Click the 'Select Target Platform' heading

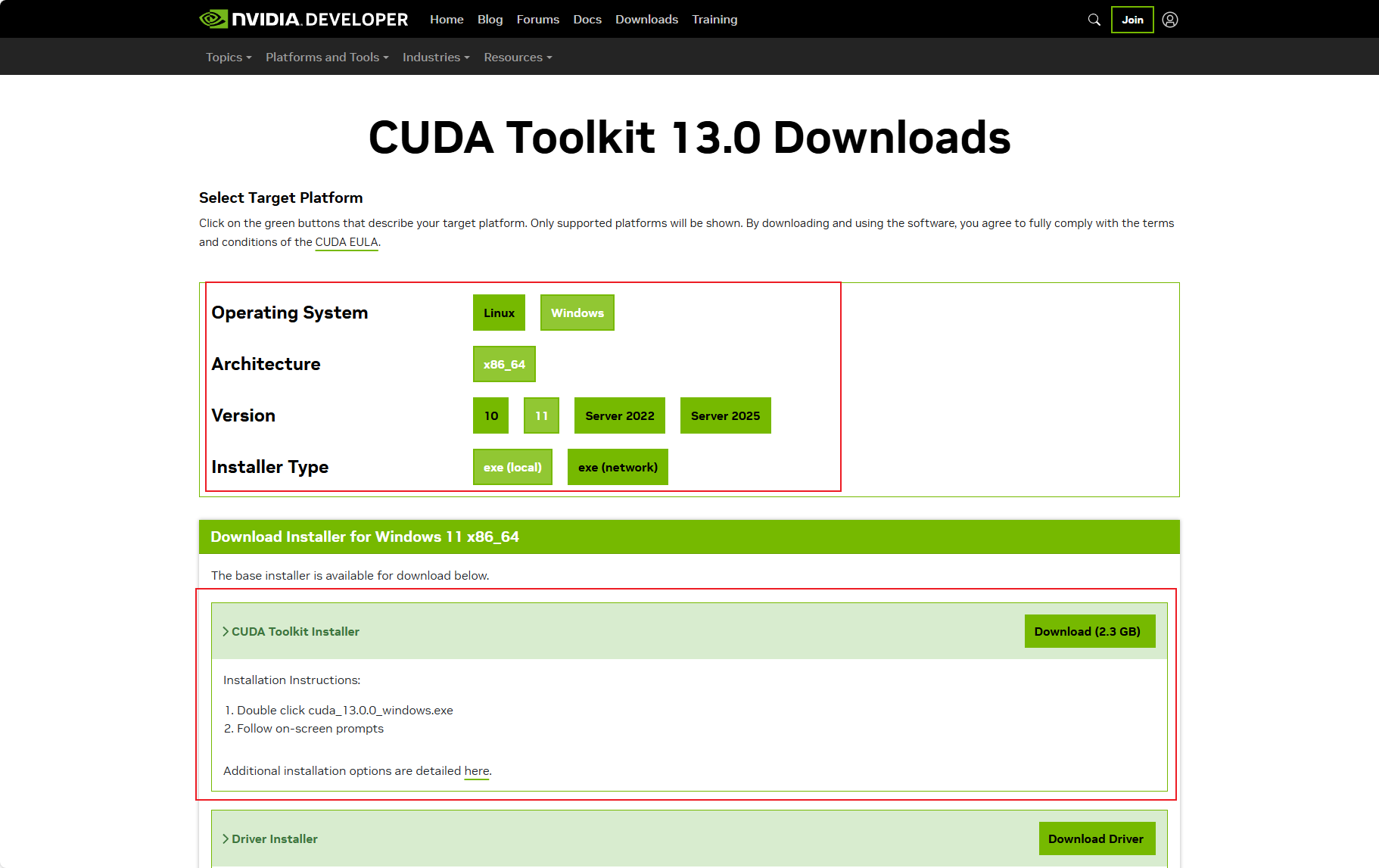coord(281,198)
